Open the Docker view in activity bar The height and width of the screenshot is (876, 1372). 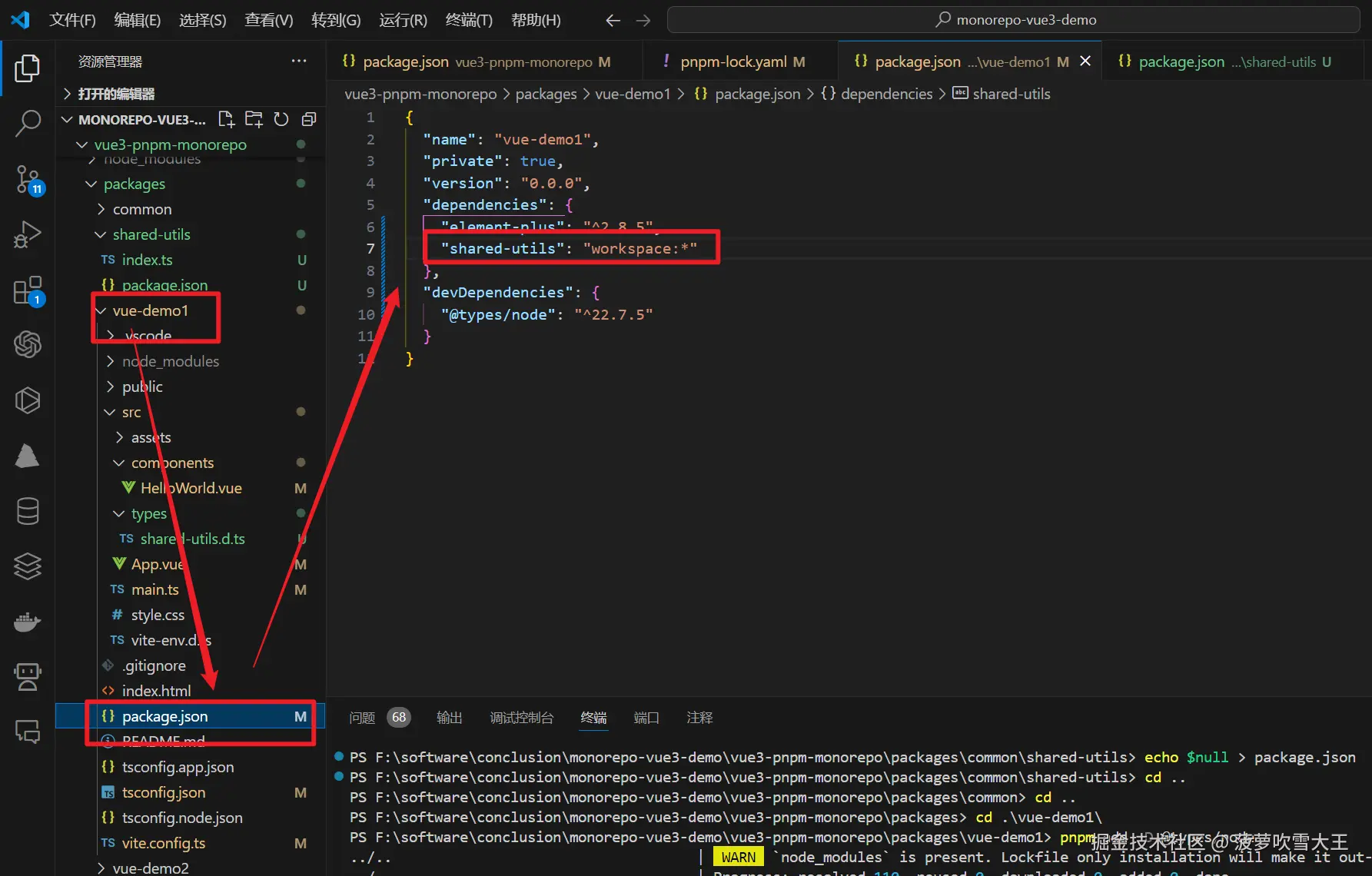pos(28,622)
